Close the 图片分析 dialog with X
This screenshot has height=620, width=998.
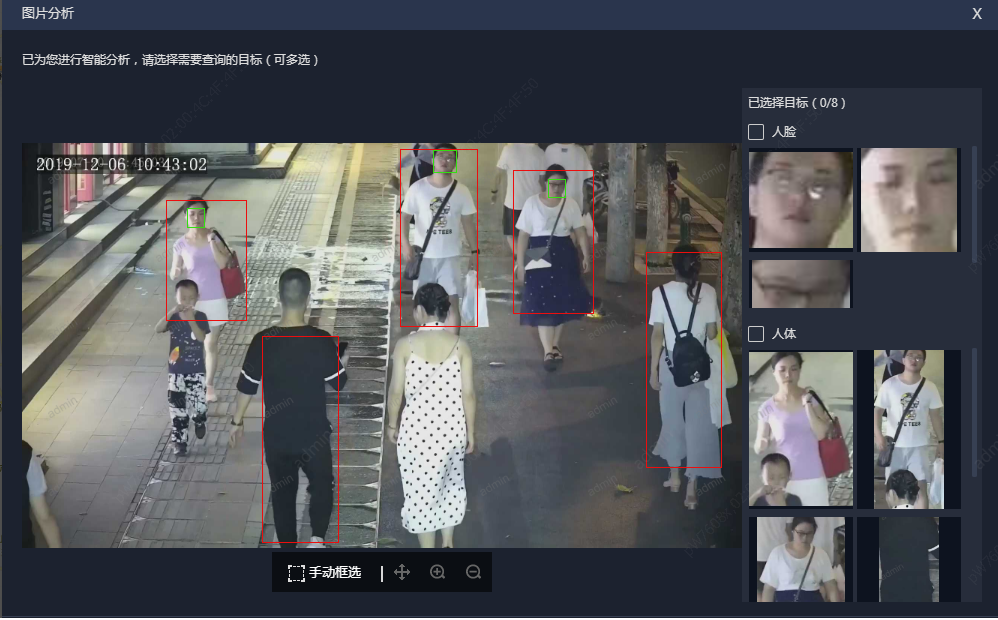pos(977,14)
